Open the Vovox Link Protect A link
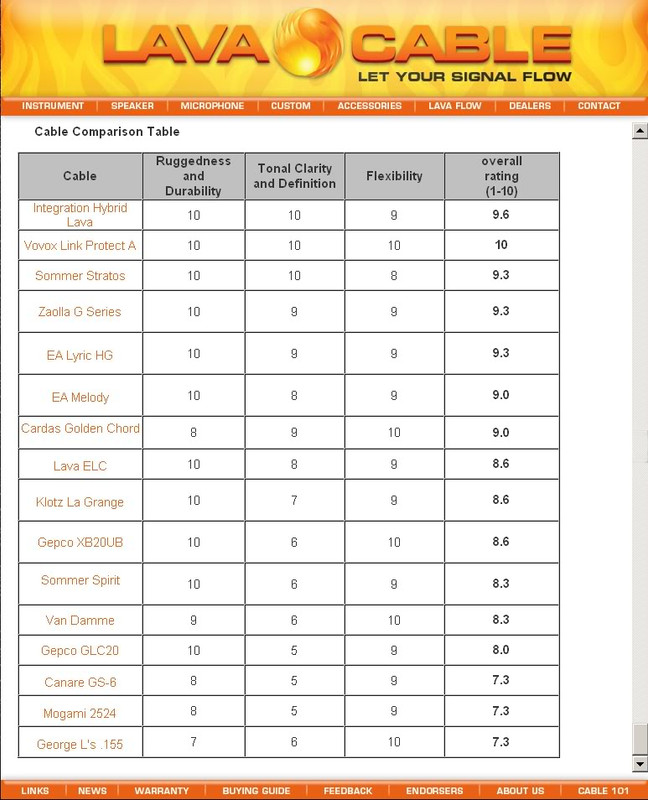This screenshot has height=800, width=648. coord(80,245)
